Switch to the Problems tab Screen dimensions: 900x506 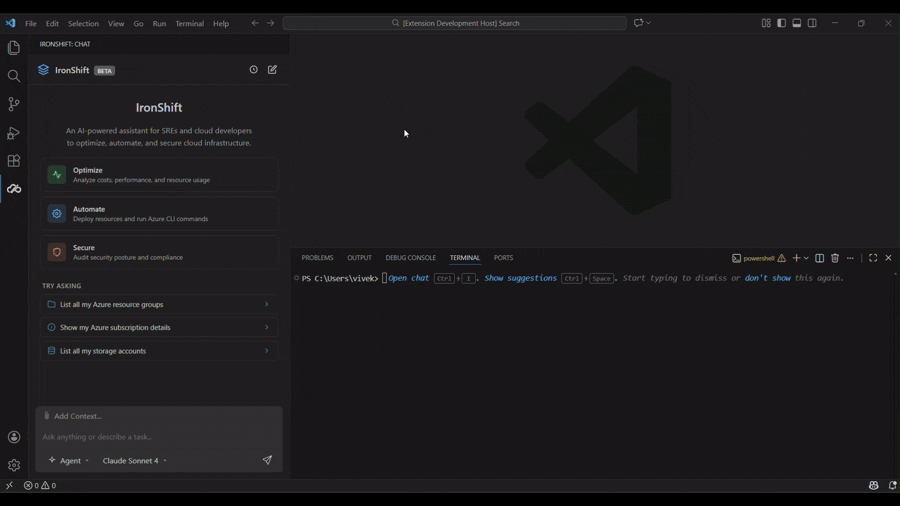click(x=317, y=258)
